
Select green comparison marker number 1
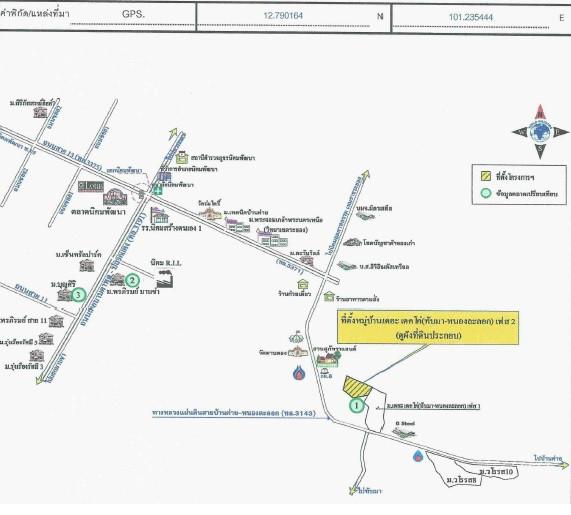tap(357, 405)
